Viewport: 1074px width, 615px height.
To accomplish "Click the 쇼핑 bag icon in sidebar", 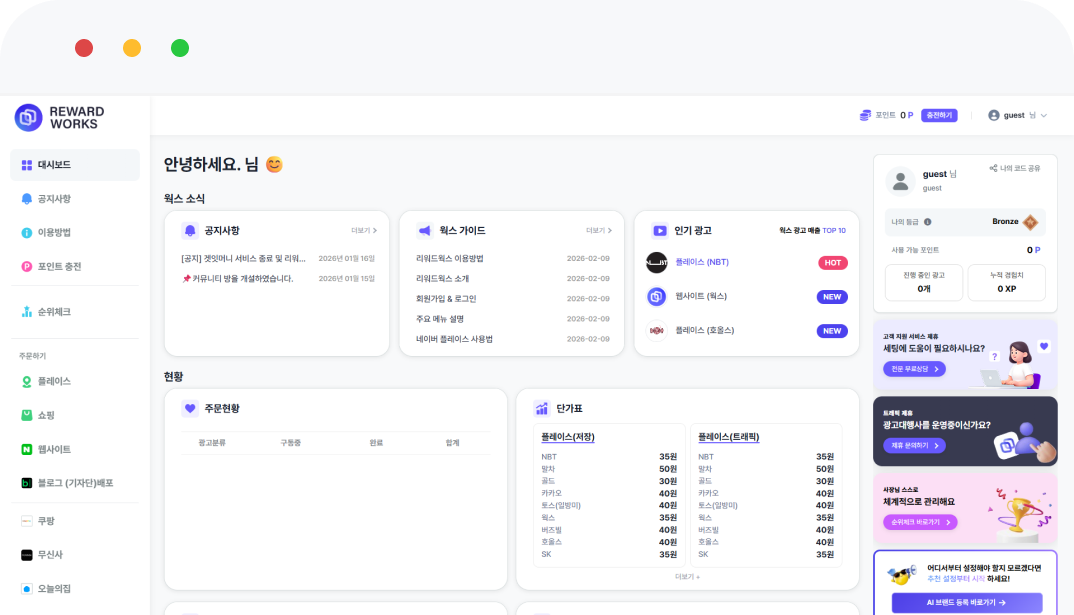I will (27, 415).
